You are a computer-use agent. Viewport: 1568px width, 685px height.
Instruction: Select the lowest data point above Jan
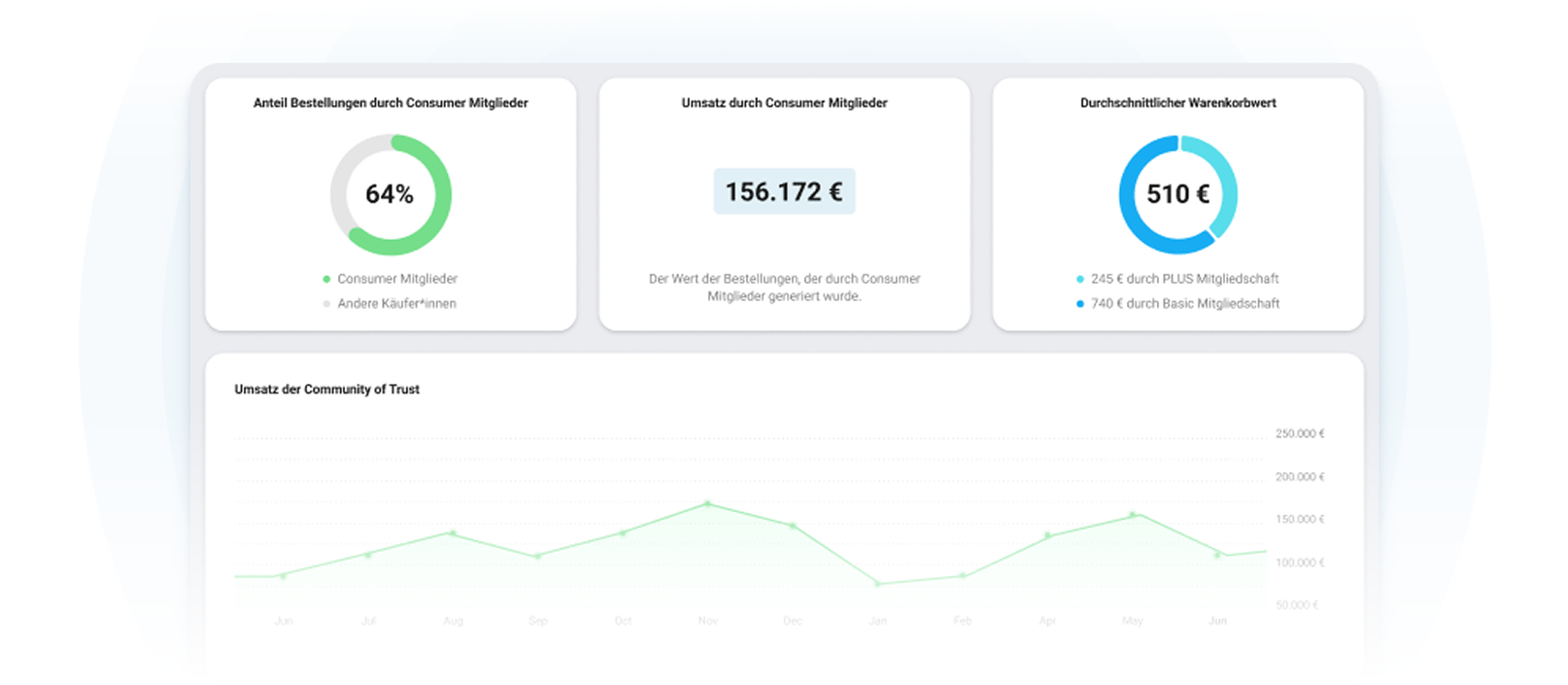pyautogui.click(x=878, y=584)
